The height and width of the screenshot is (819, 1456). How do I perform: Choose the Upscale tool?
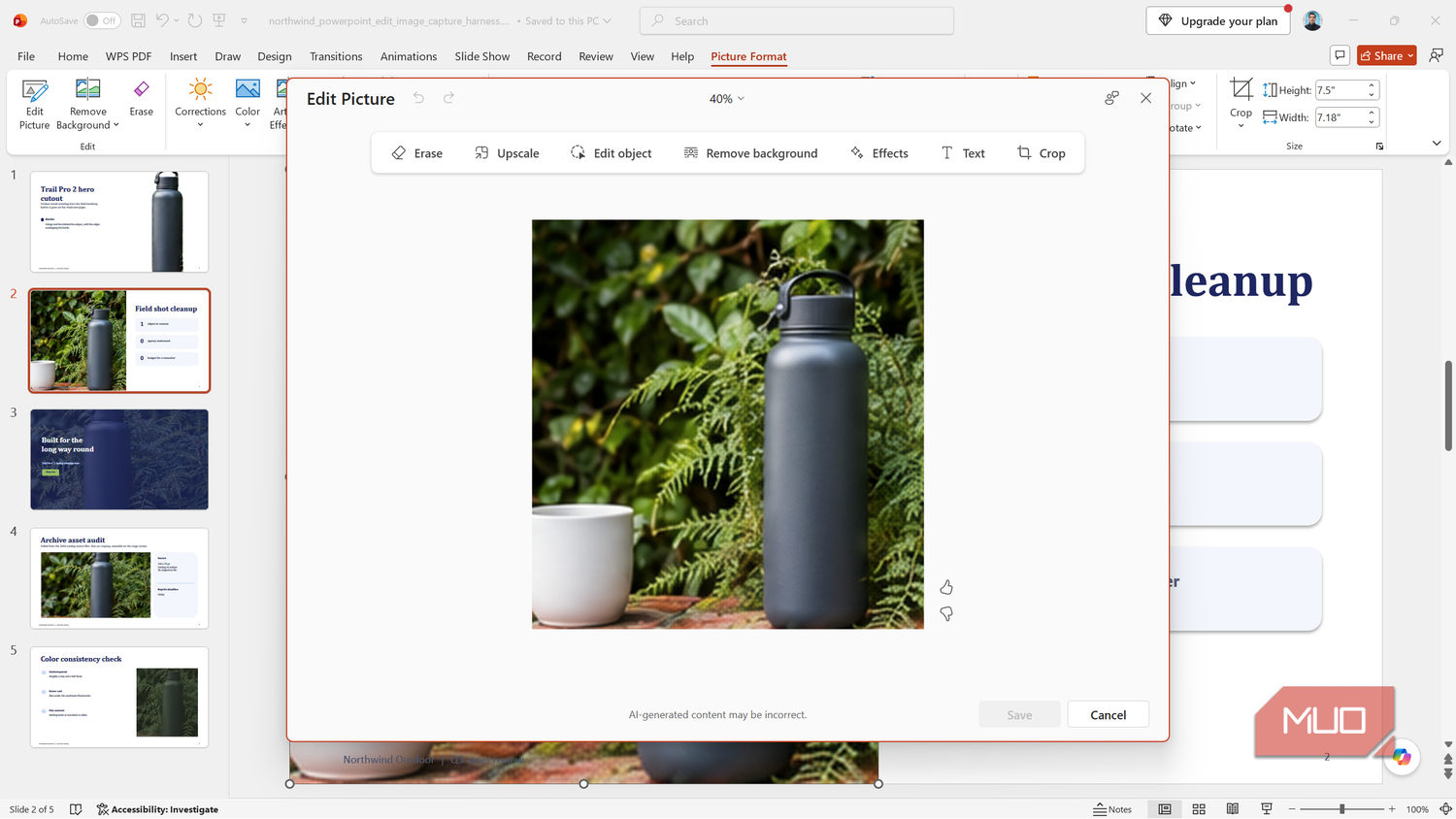(x=507, y=153)
